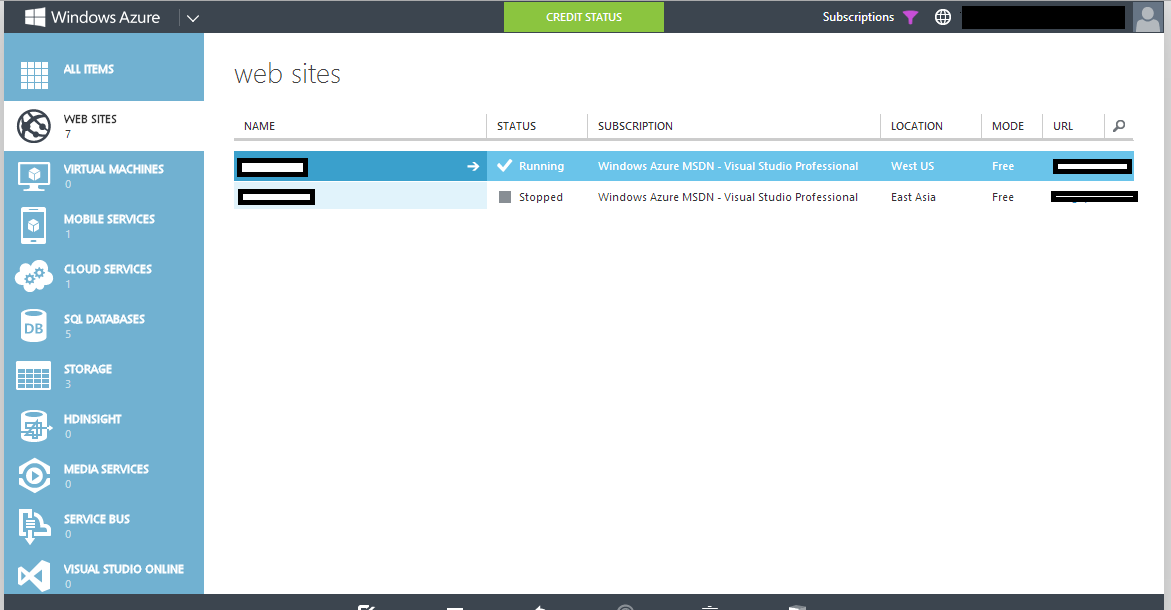Open HDInsight from the left navigation
This screenshot has height=610, width=1171.
(35, 426)
